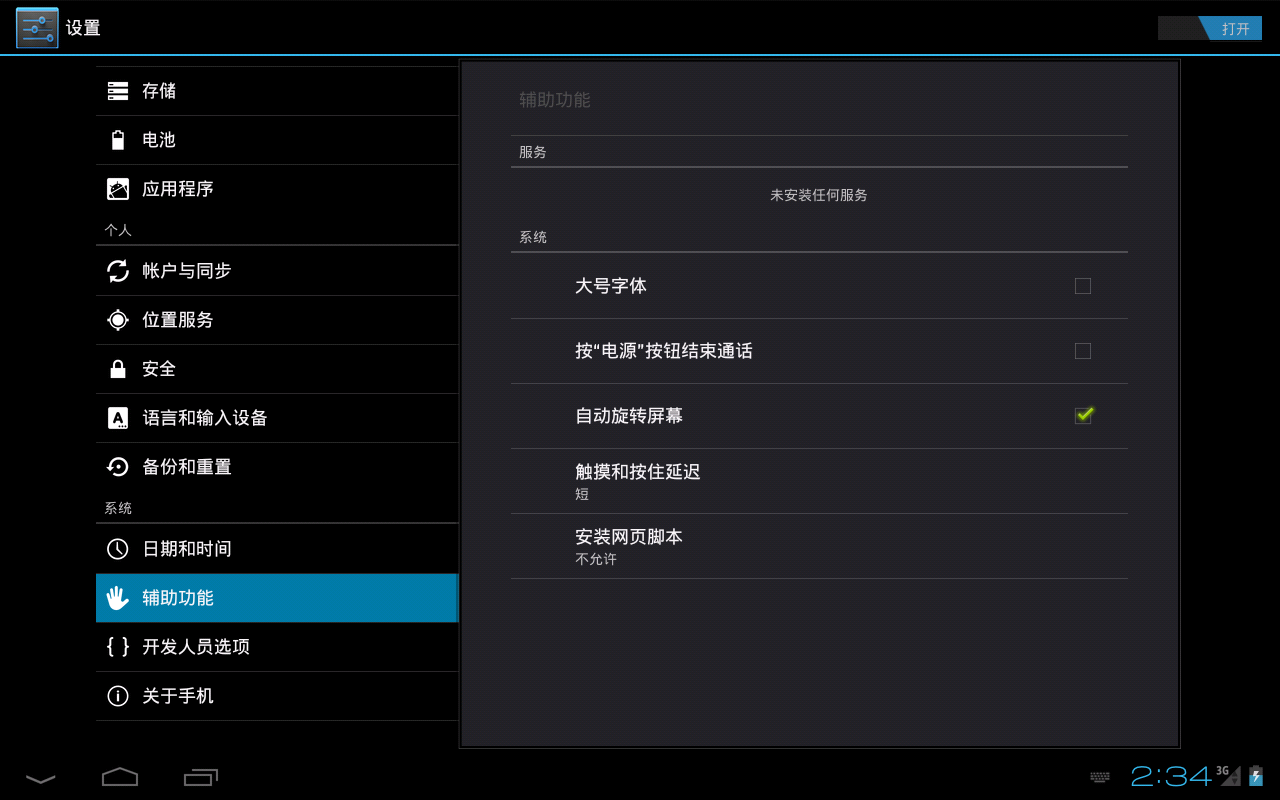The width and height of the screenshot is (1280, 800).
Task: Tap the 短 value under 触摸和按住延迟
Action: [x=582, y=494]
